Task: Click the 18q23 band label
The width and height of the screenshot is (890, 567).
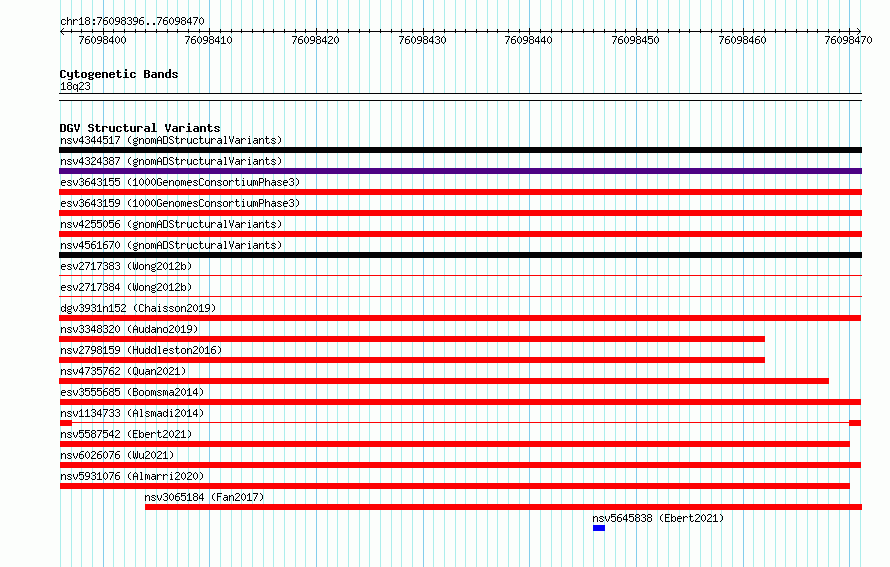Action: pyautogui.click(x=75, y=86)
